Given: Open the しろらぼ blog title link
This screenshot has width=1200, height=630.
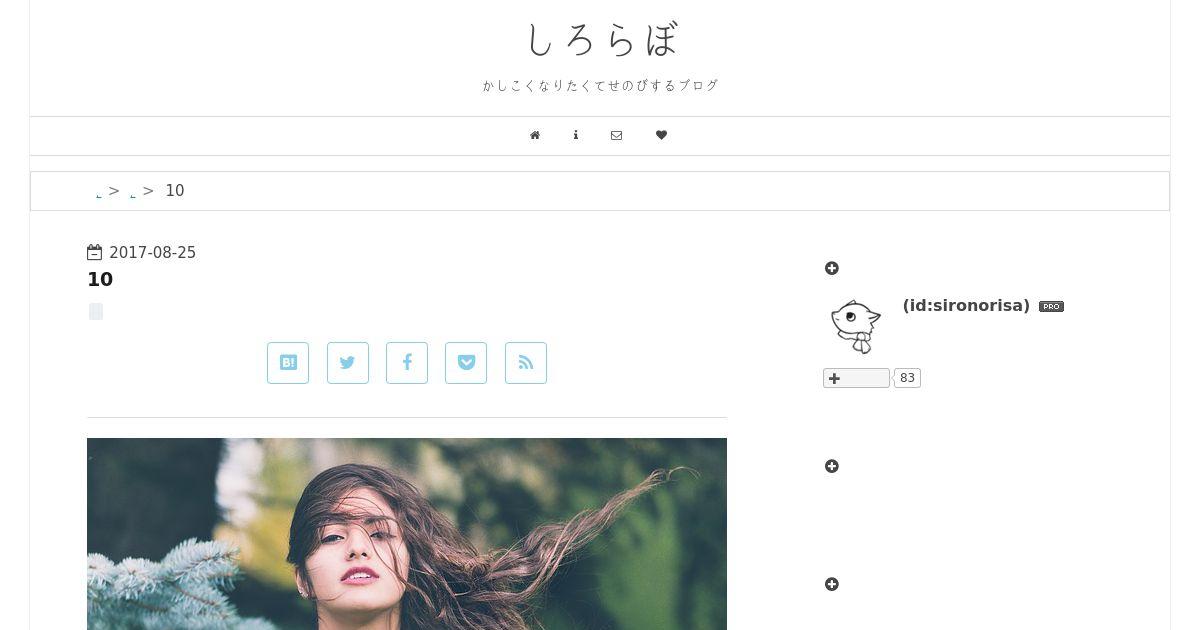Looking at the screenshot, I should (601, 40).
